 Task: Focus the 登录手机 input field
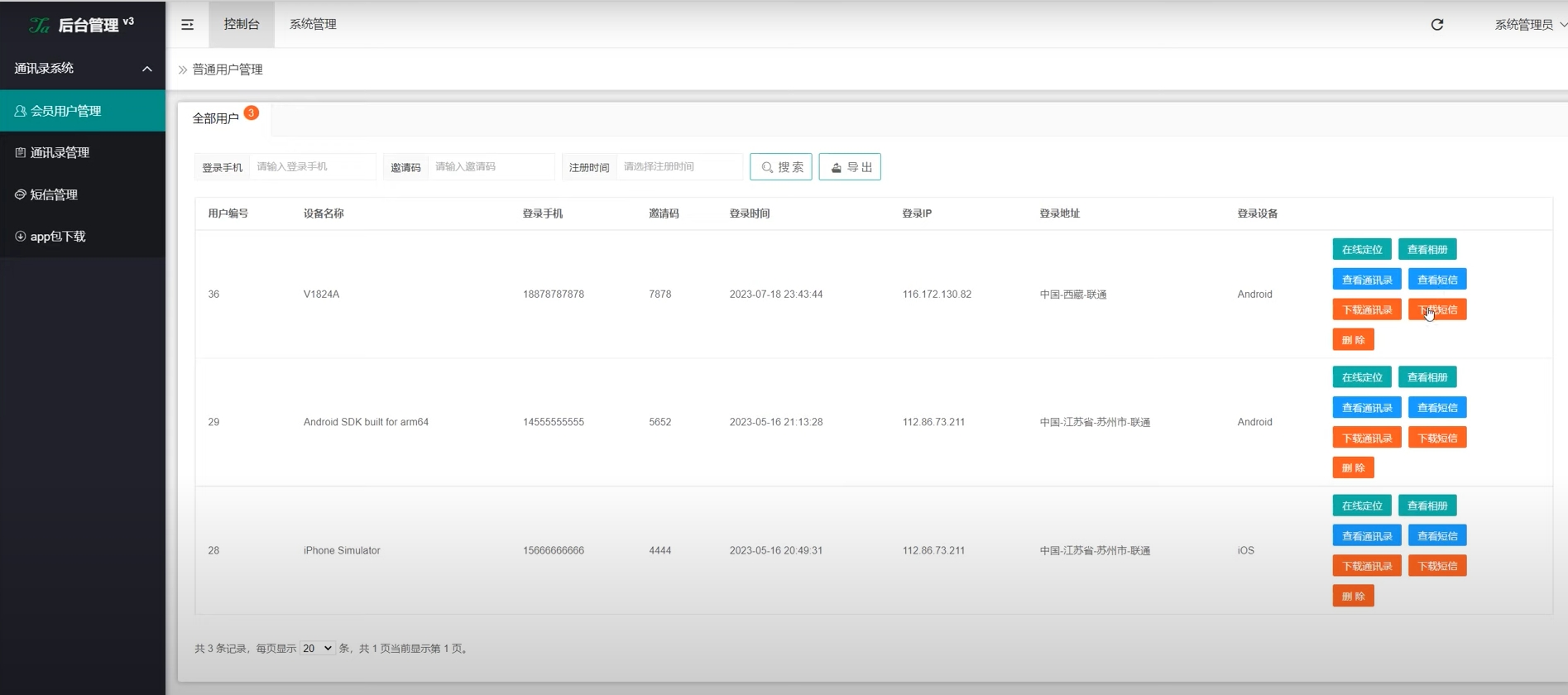tap(313, 166)
